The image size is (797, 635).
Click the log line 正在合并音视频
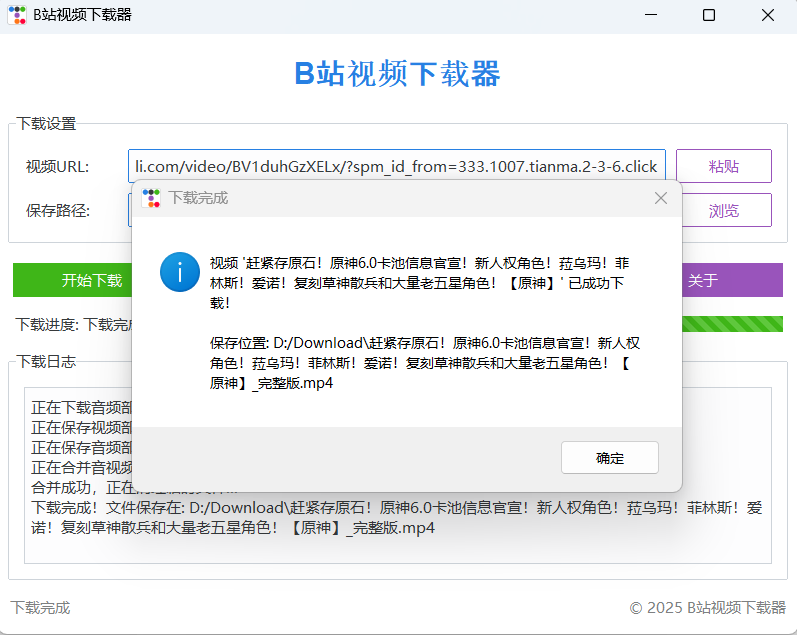coord(81,467)
